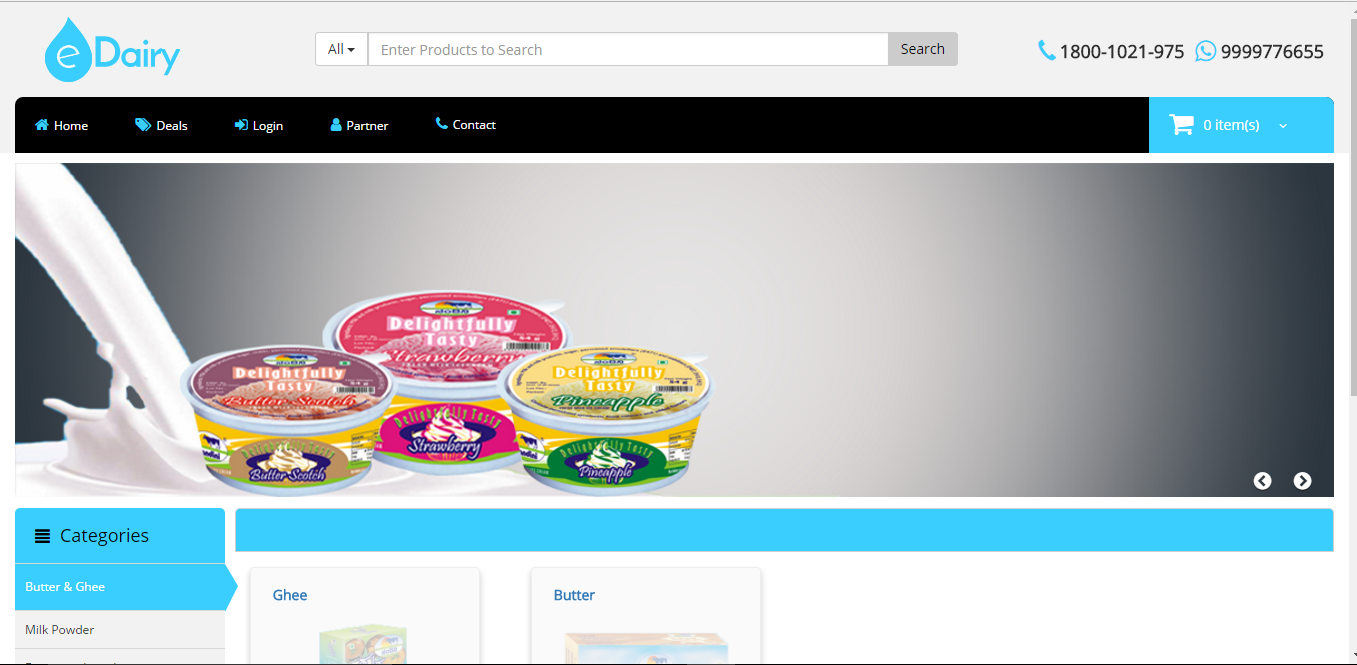Click the Enter Products to Search field

click(x=627, y=49)
